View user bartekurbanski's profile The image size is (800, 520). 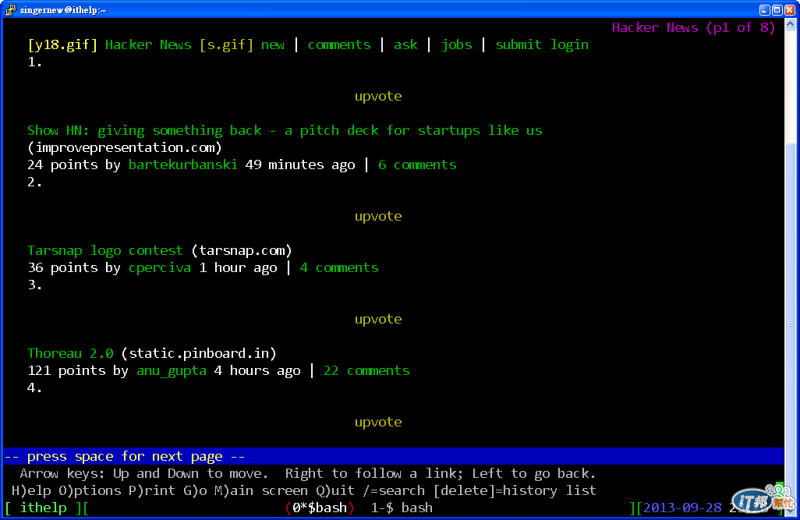click(183, 165)
